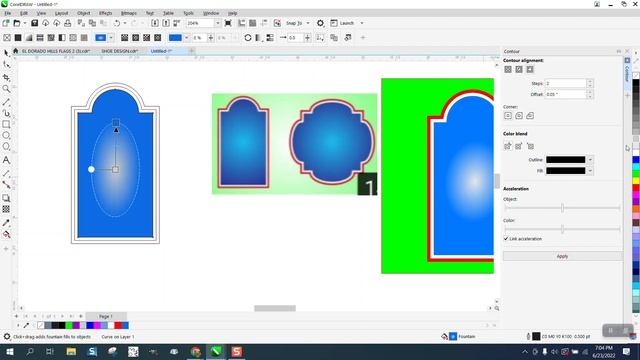Add a new document tab with plus
The image size is (640, 360).
coord(191,51)
